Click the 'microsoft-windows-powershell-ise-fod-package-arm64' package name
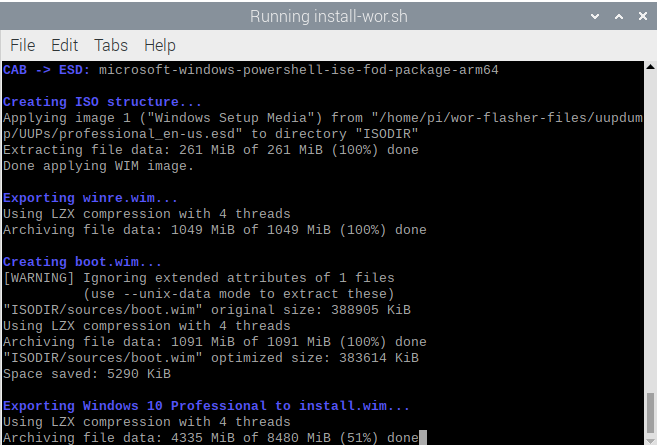Viewport: 657px width, 447px height. 298,70
